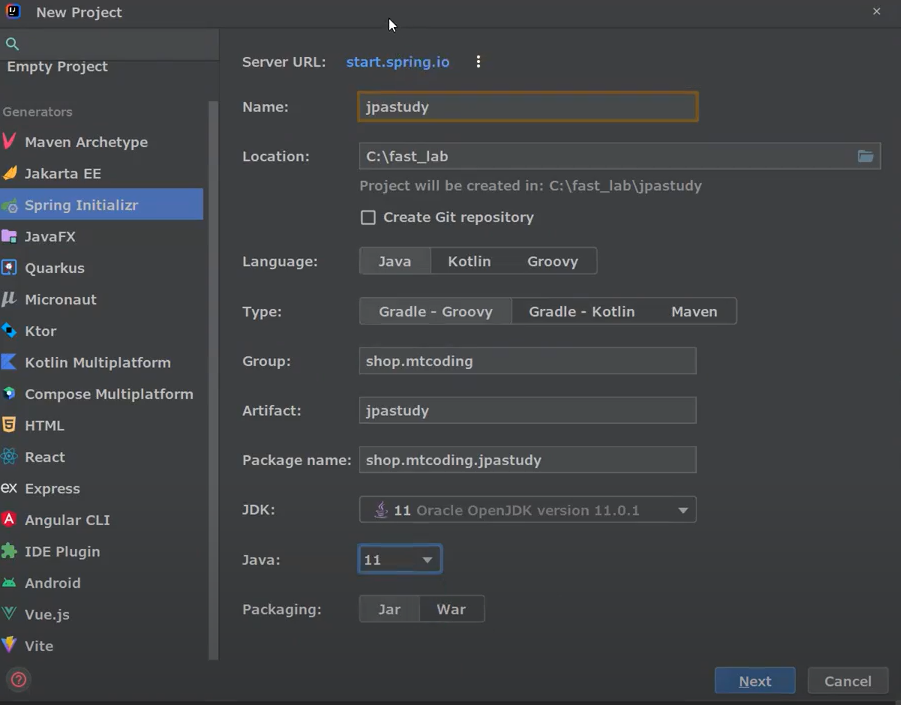This screenshot has width=901, height=705.
Task: Click the React atom icon
Action: click(x=9, y=457)
